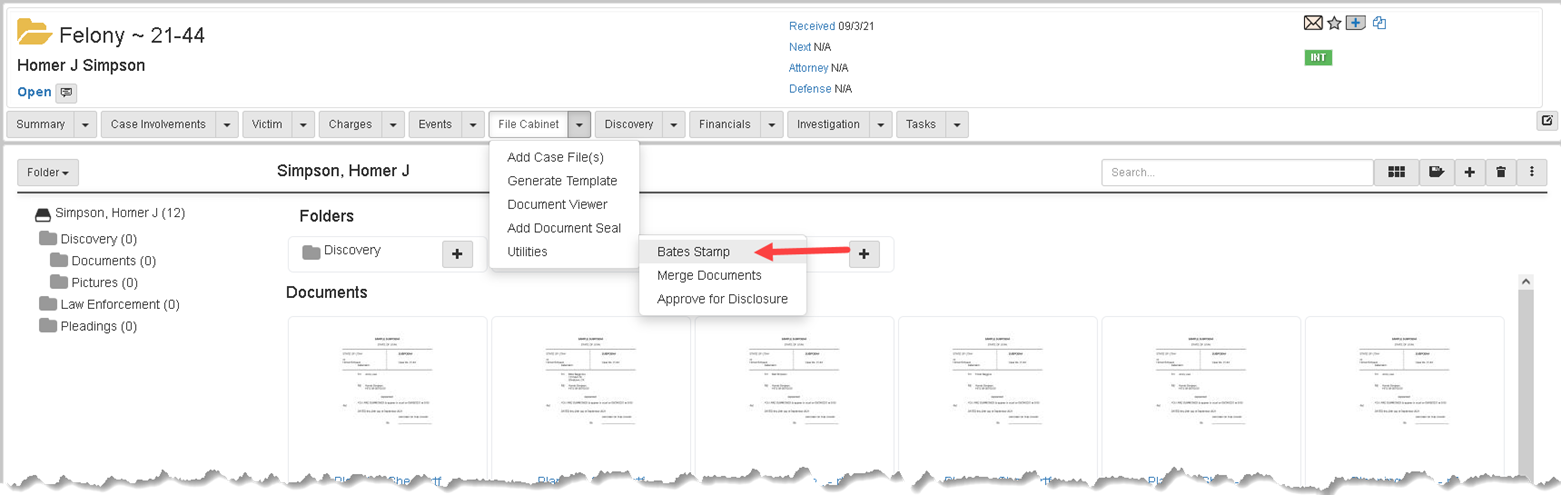Click the envelope email icon
Screen dimensions: 1561x495
(1313, 24)
